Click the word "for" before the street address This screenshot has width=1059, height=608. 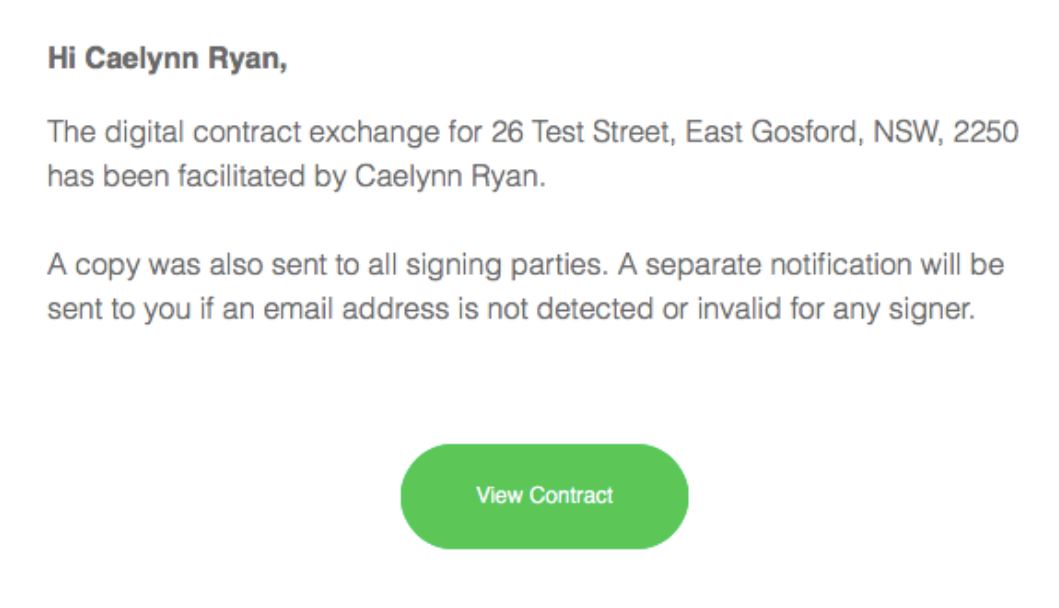466,132
